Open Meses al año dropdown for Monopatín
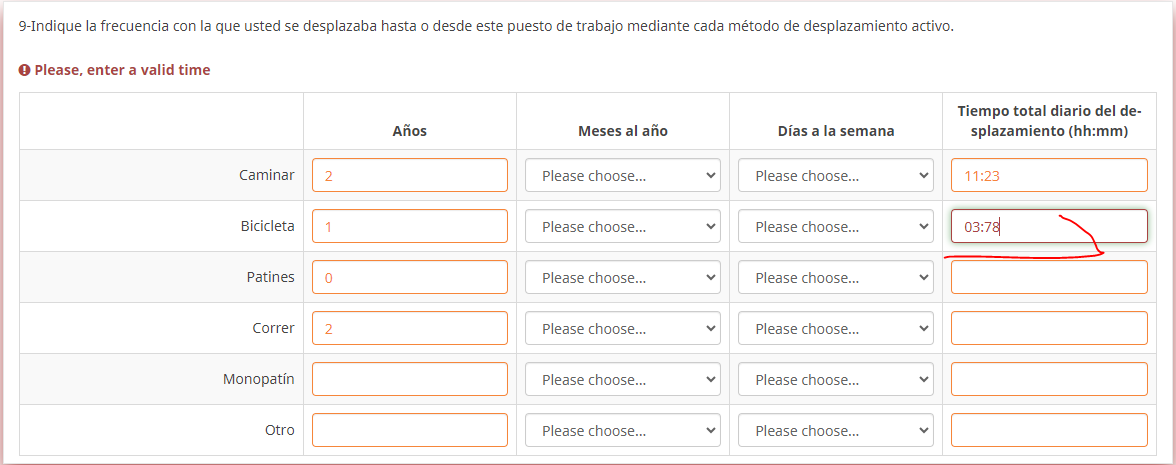 [x=622, y=379]
